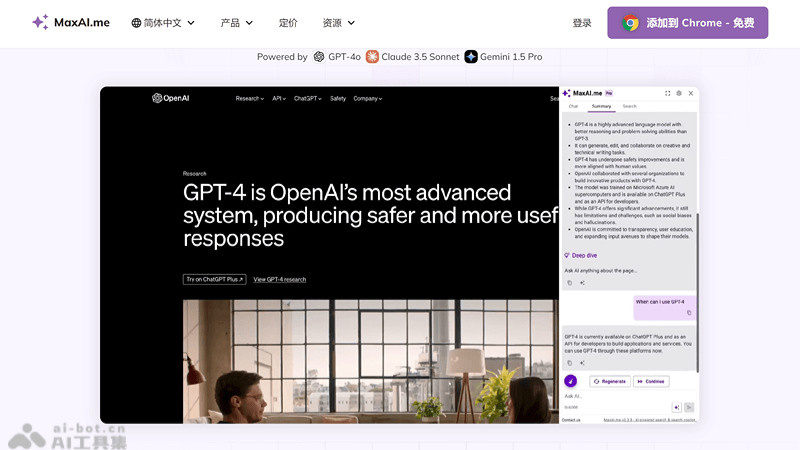Open the 简体中文 language dropdown

tap(163, 22)
